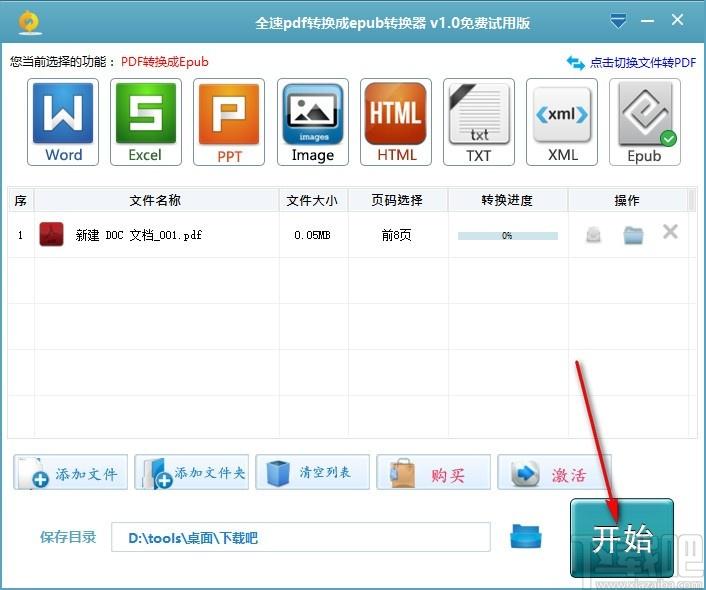The width and height of the screenshot is (706, 590).
Task: Click the 购买 purchase button
Action: click(434, 472)
